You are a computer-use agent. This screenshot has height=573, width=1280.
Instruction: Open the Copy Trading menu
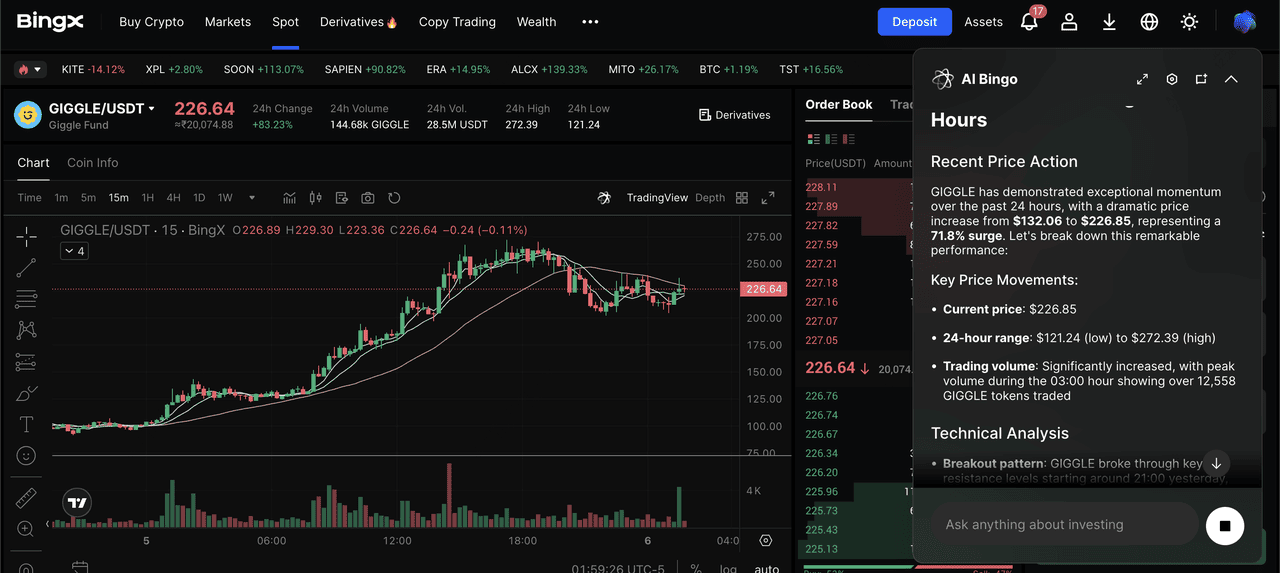tap(457, 21)
